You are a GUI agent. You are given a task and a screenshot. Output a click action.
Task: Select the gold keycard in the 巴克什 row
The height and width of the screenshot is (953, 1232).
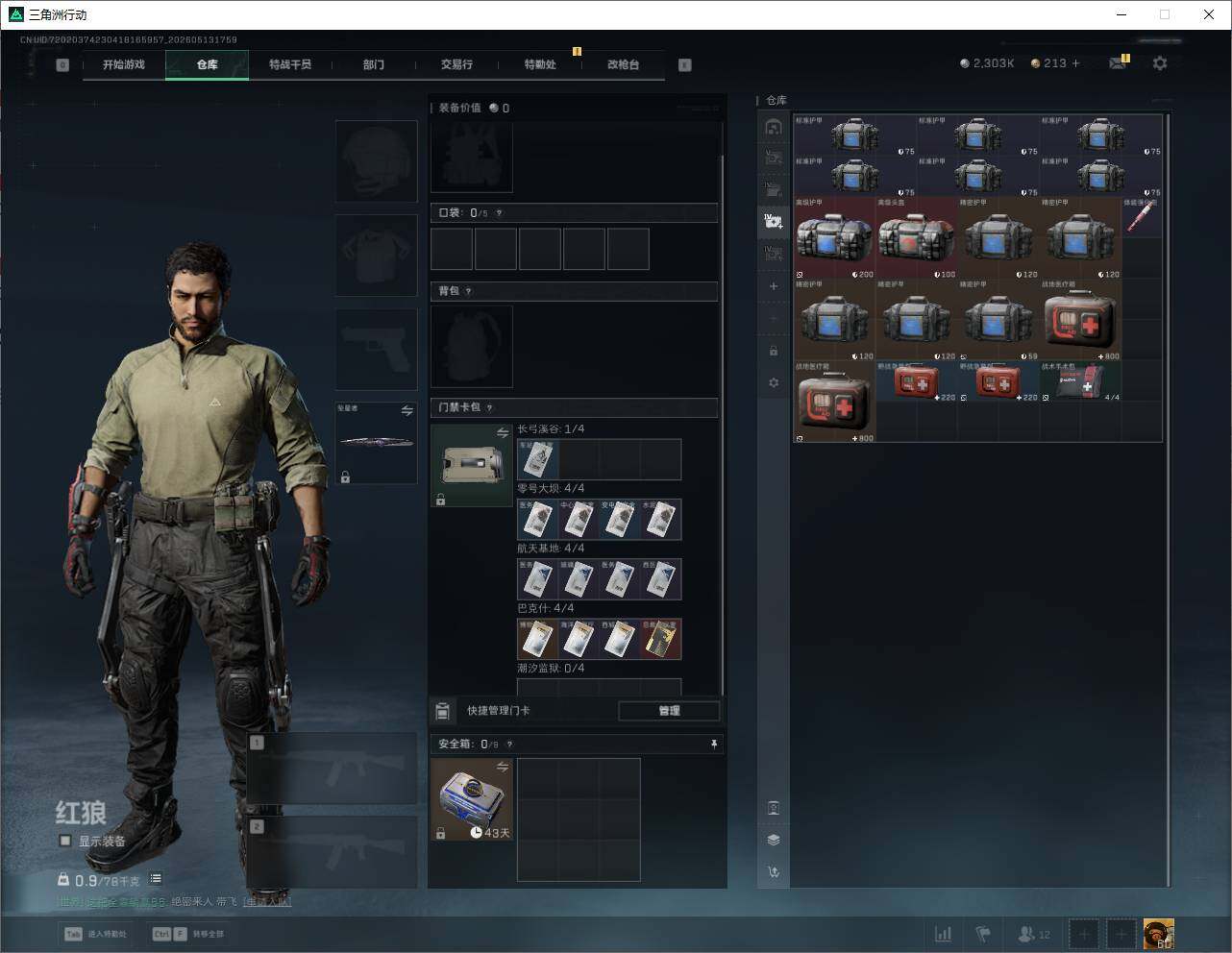[x=661, y=639]
